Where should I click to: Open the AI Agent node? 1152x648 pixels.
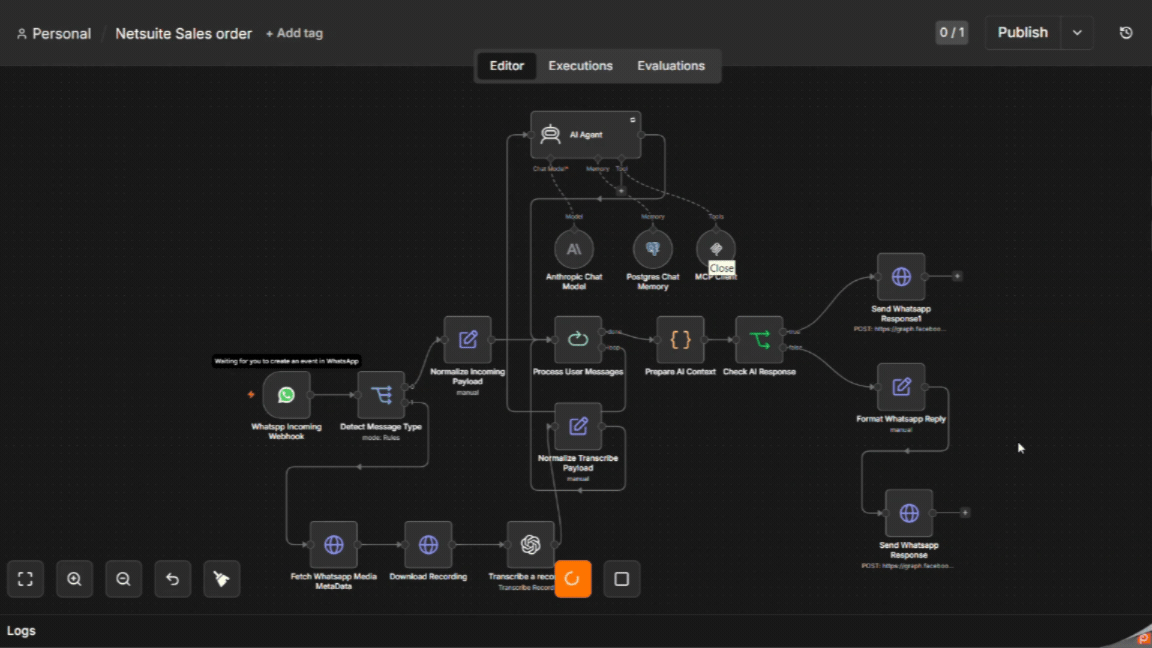[586, 134]
